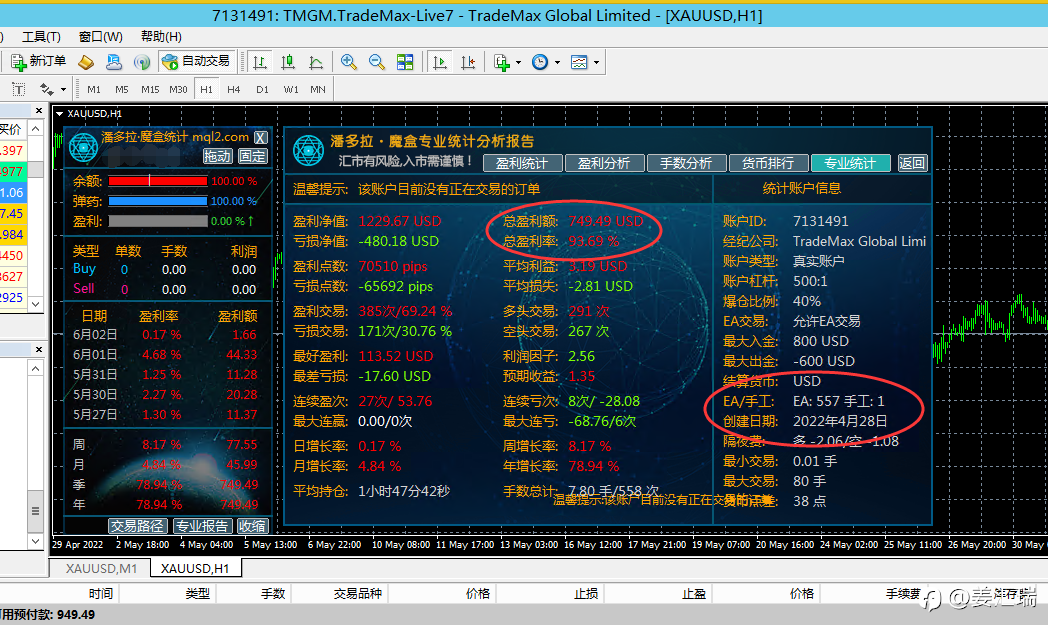Viewport: 1048px width, 638px height.
Task: Switch timeframe to MN
Action: point(318,89)
